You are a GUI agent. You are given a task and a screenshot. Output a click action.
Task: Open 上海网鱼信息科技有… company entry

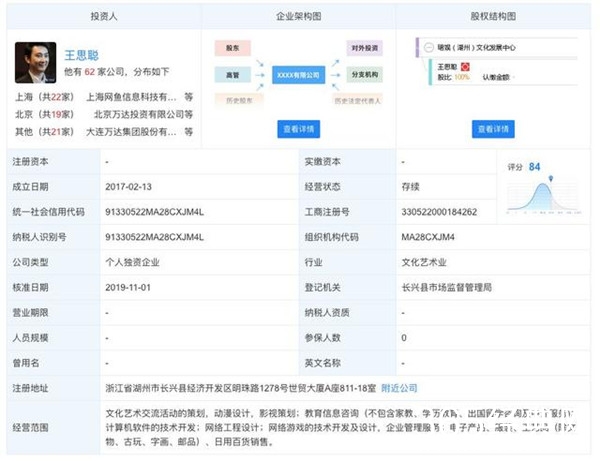point(131,97)
